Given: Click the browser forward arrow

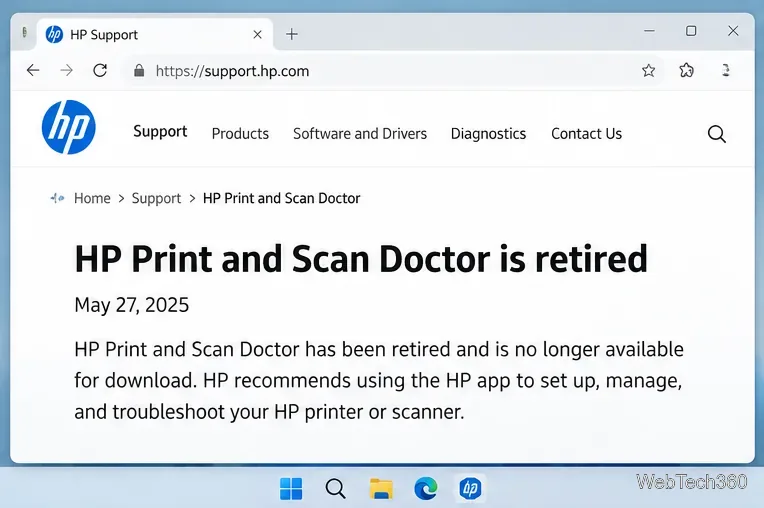Looking at the screenshot, I should pyautogui.click(x=66, y=71).
